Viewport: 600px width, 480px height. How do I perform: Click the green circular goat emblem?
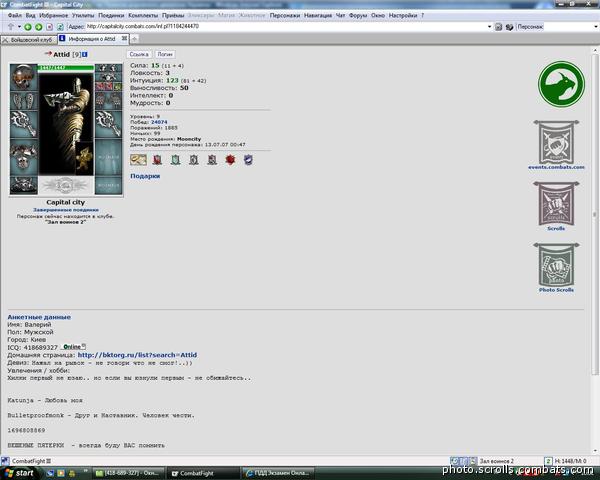(561, 84)
